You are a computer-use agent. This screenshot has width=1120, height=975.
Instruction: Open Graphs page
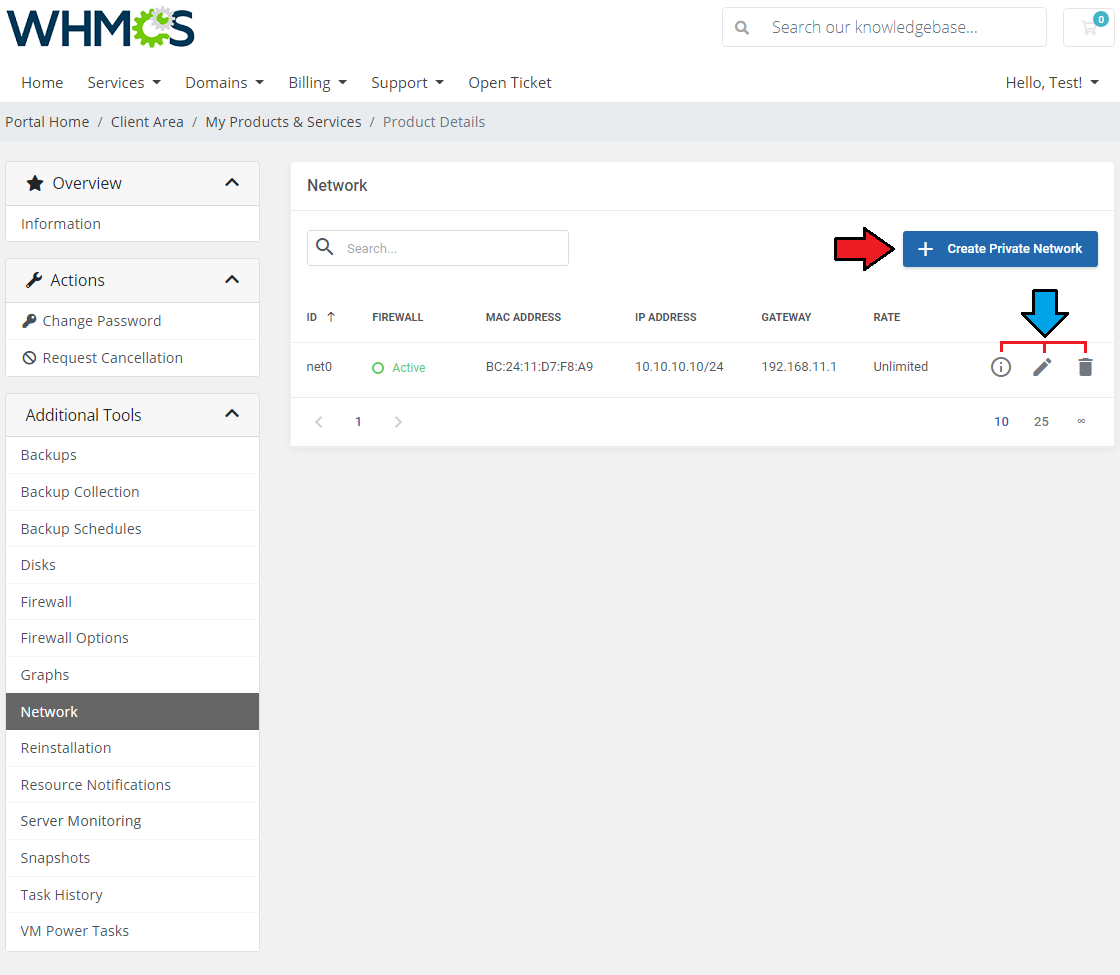tap(132, 675)
